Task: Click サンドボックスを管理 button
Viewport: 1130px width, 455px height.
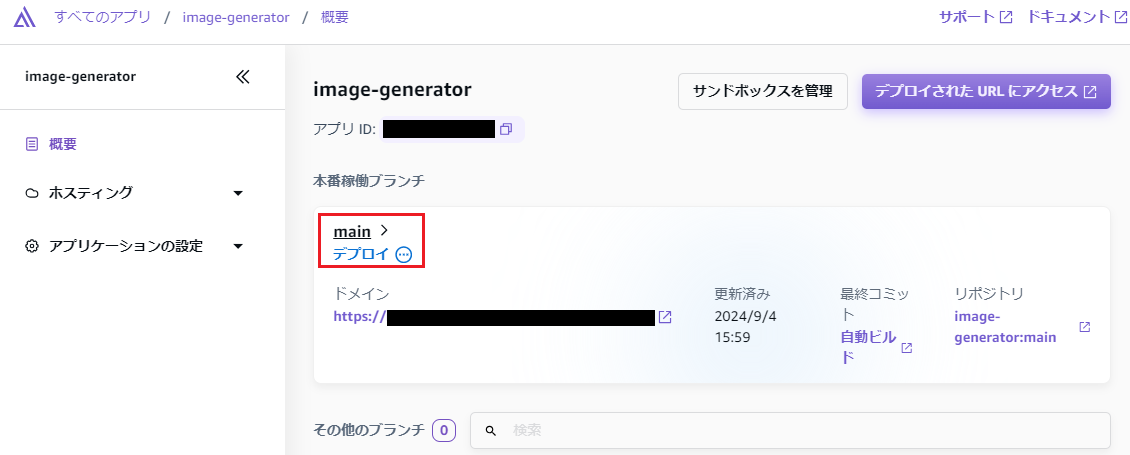Action: pos(763,91)
